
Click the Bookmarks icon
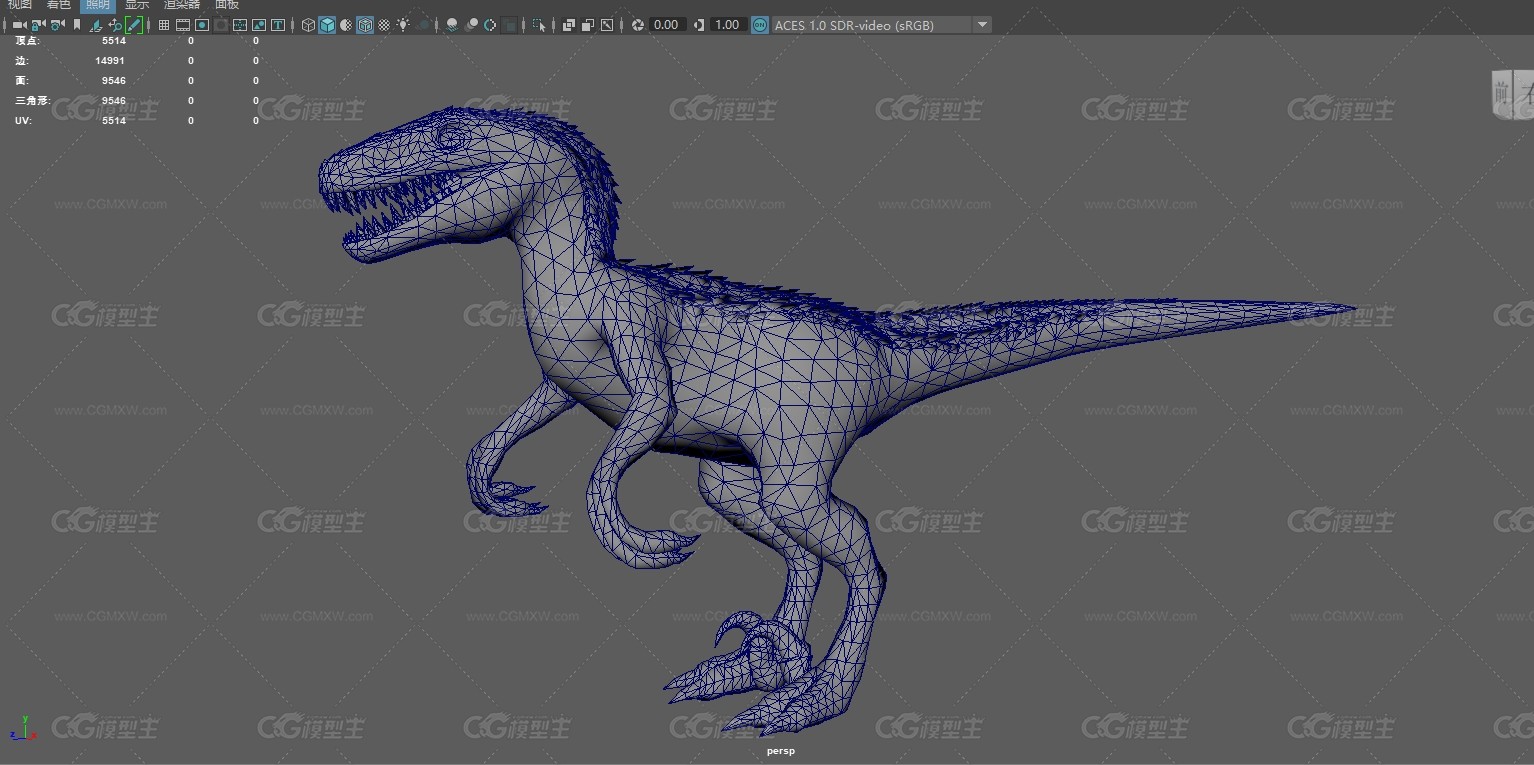(x=77, y=25)
